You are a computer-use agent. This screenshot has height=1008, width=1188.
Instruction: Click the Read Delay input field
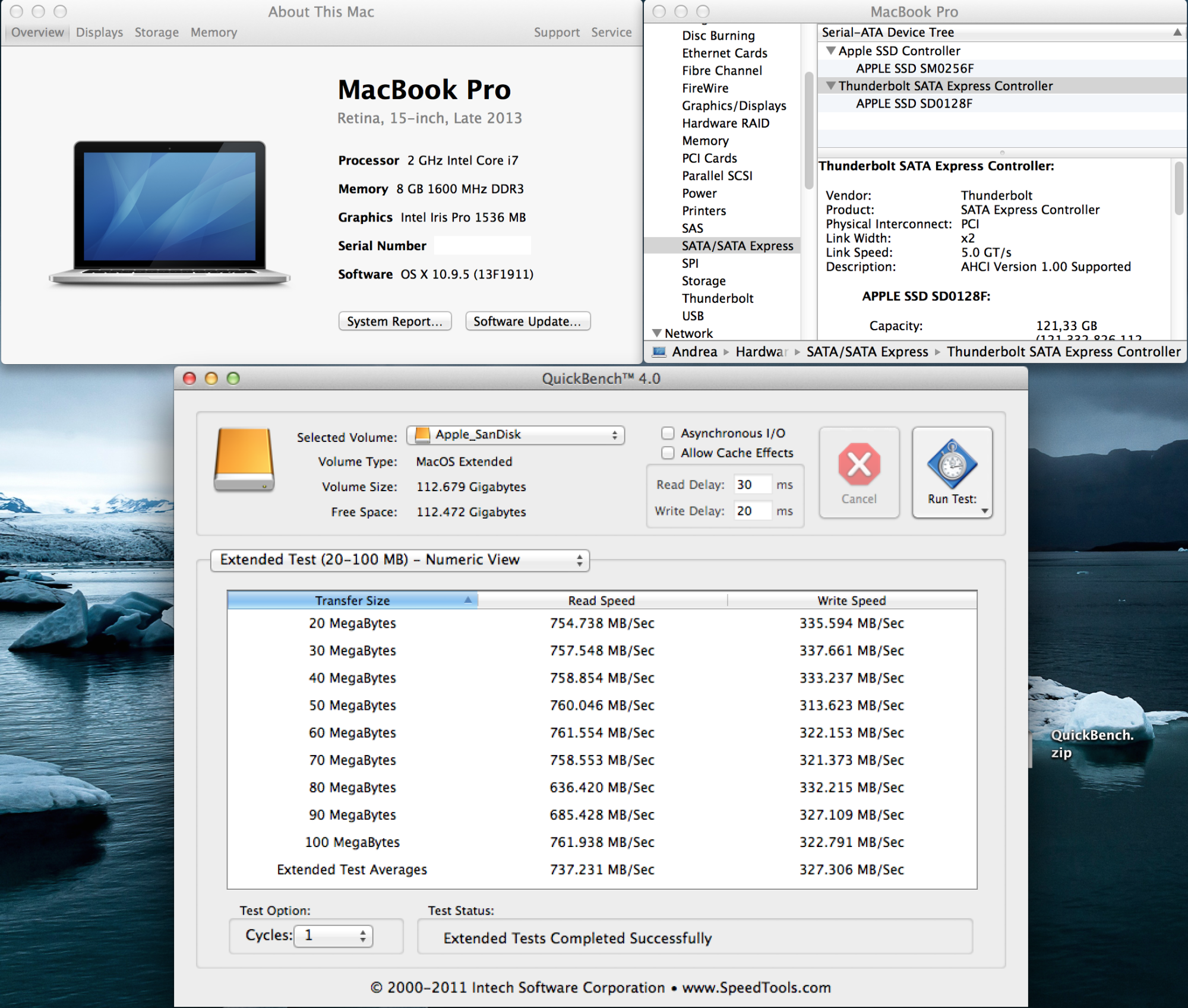click(x=752, y=485)
